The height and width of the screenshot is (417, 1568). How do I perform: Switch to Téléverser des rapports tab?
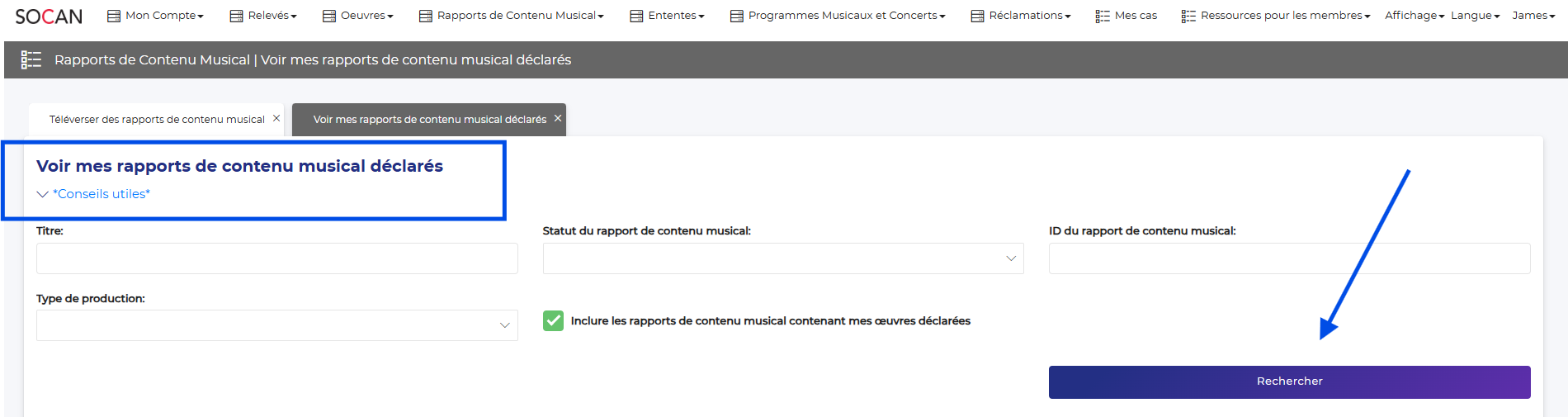tap(157, 120)
